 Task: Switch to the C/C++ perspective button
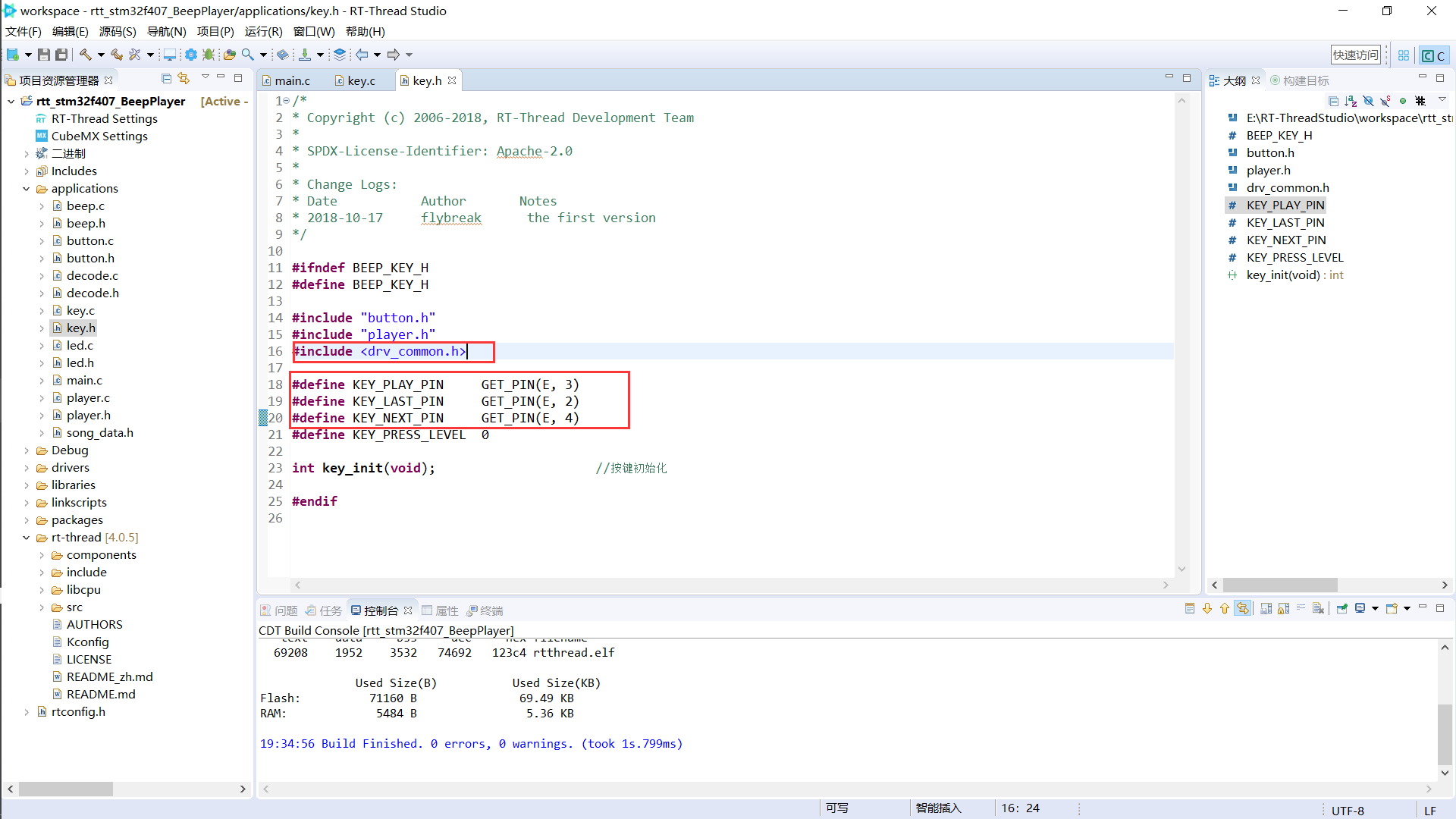pyautogui.click(x=1433, y=55)
